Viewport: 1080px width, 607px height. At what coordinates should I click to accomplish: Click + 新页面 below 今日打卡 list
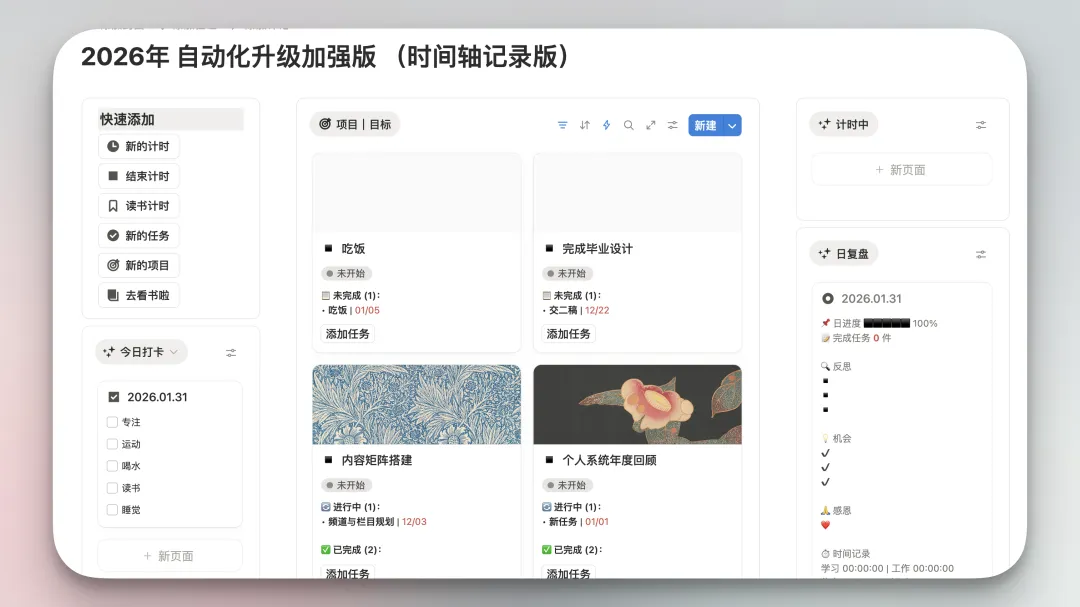coord(169,555)
